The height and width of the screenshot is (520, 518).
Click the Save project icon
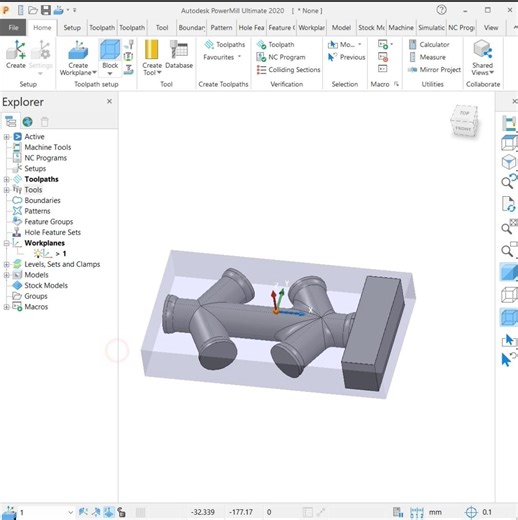(46, 10)
